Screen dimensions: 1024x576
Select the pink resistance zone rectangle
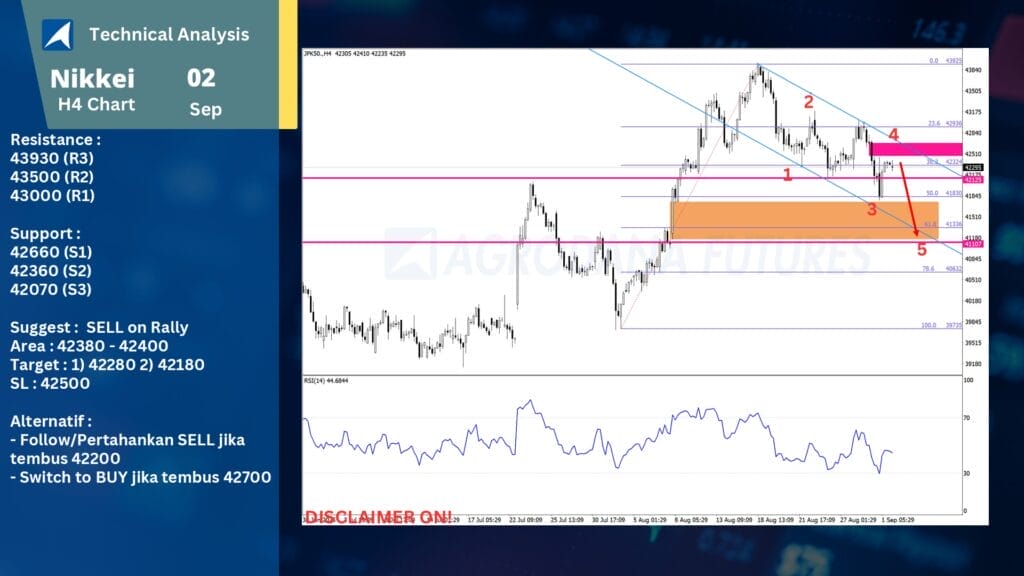click(x=916, y=149)
